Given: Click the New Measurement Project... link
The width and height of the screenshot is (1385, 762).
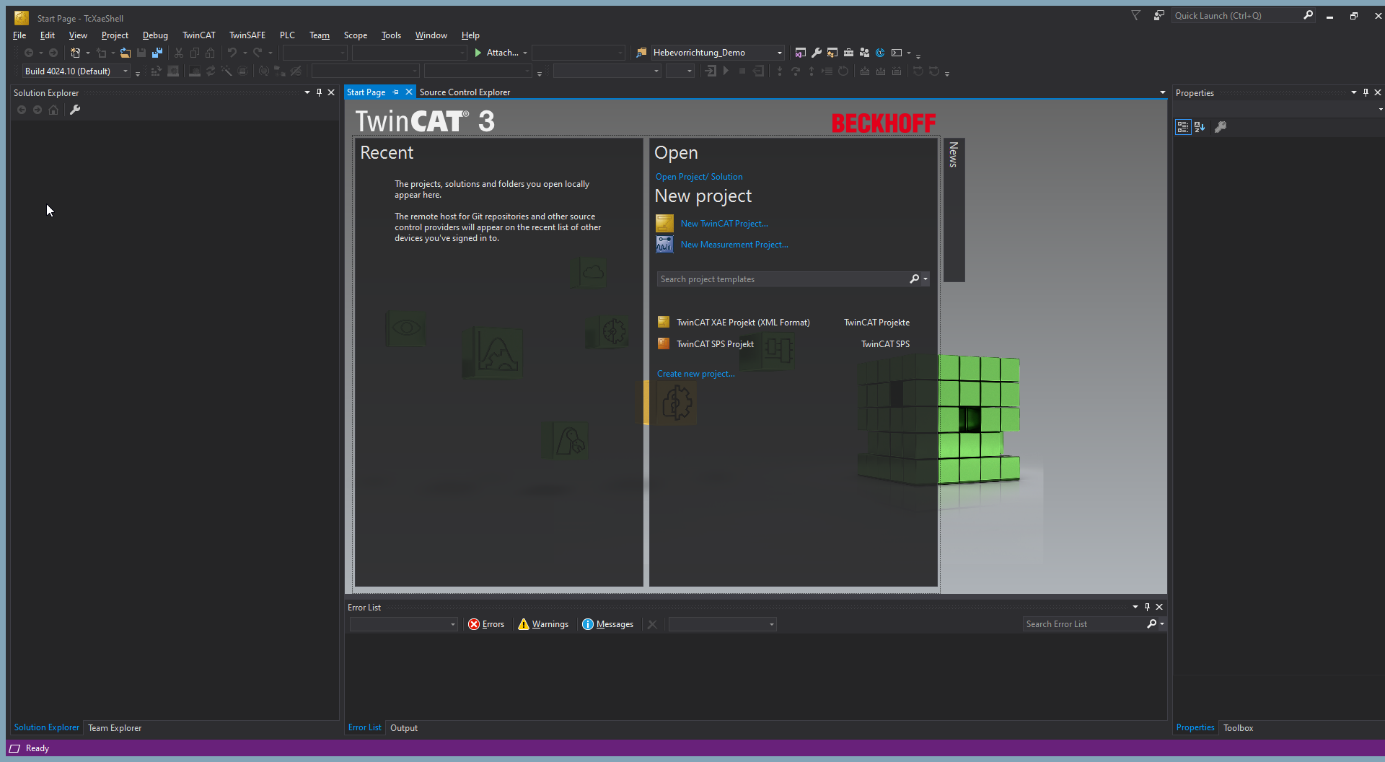Looking at the screenshot, I should pyautogui.click(x=734, y=244).
